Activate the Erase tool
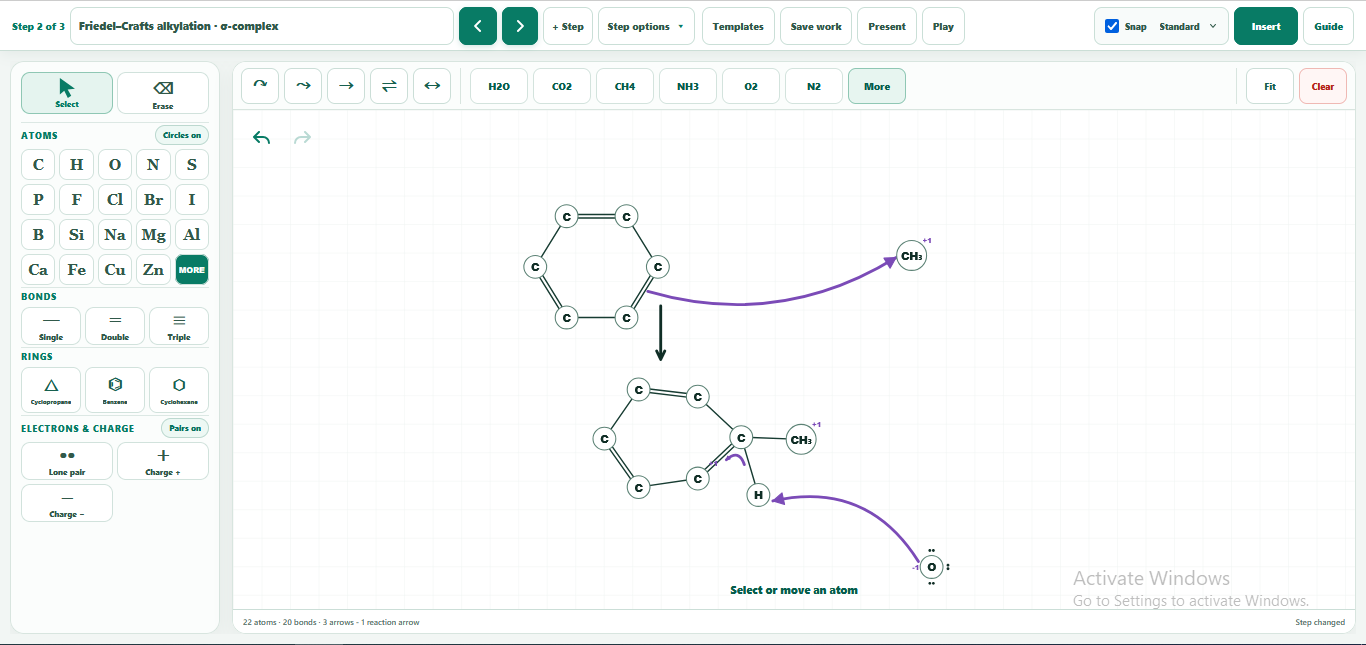 pyautogui.click(x=163, y=93)
